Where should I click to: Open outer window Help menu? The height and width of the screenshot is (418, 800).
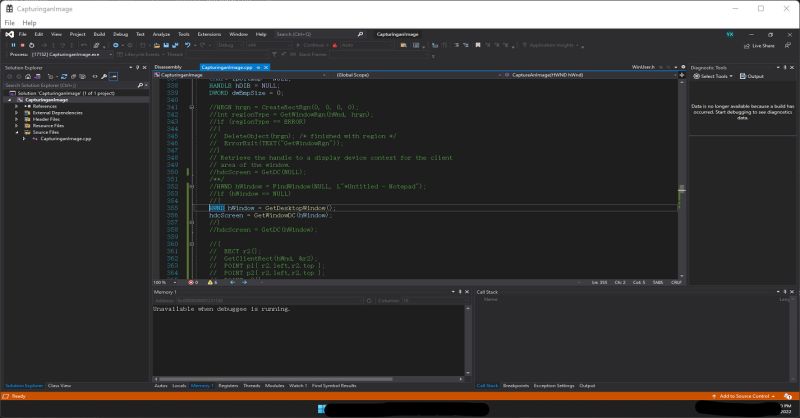(29, 23)
